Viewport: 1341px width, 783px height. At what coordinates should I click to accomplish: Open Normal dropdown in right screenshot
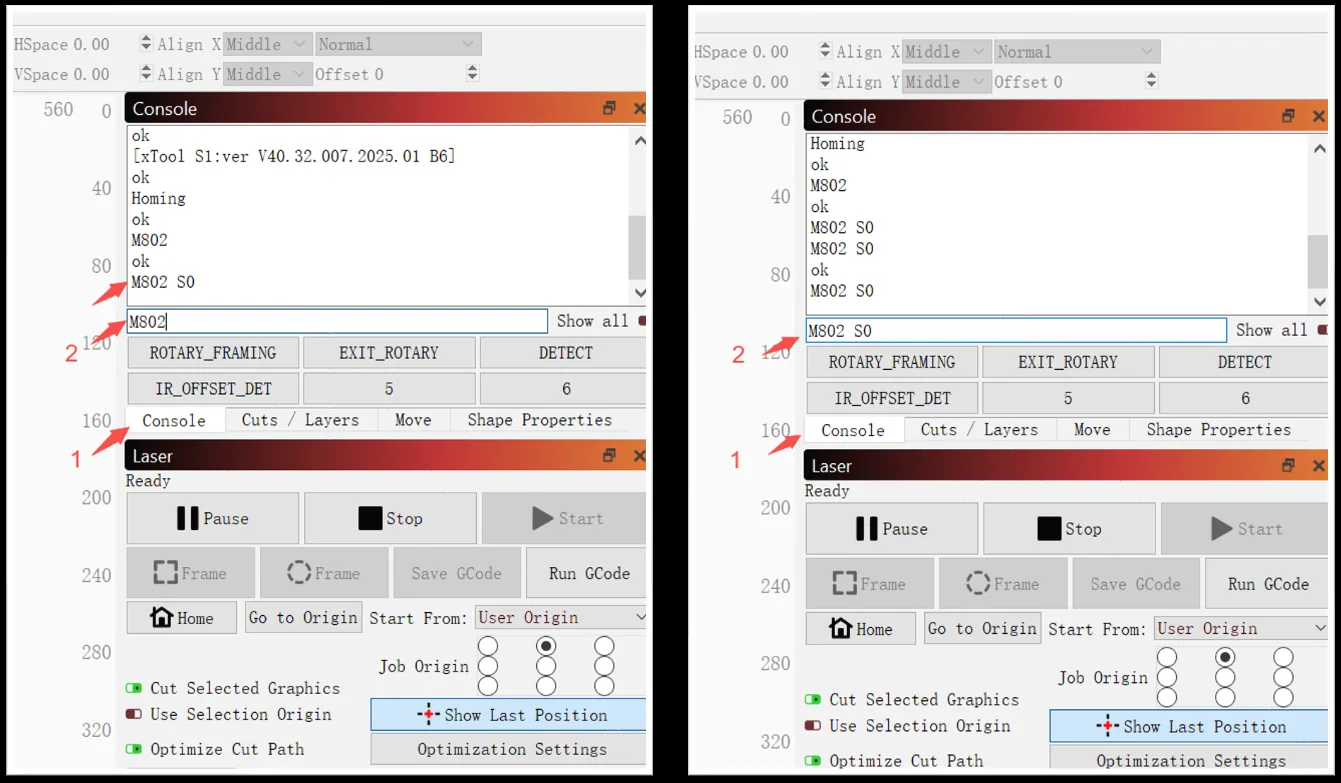coord(1077,52)
